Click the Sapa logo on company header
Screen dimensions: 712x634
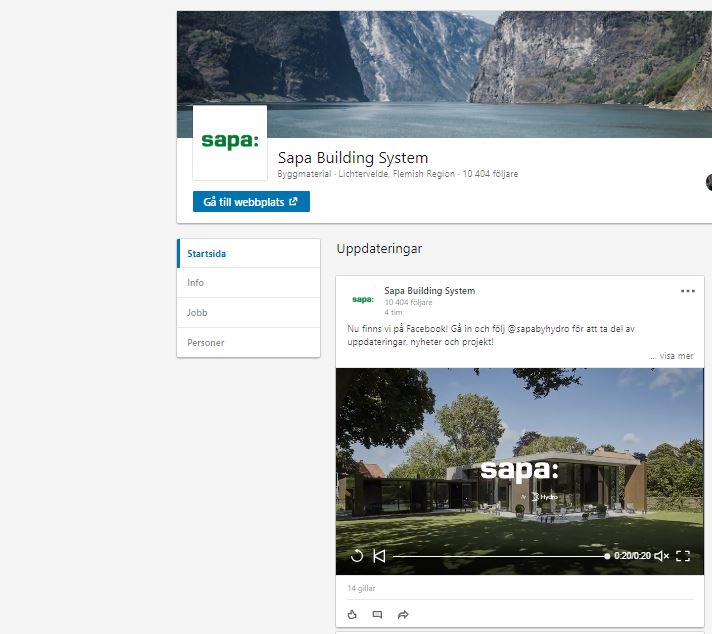(230, 143)
